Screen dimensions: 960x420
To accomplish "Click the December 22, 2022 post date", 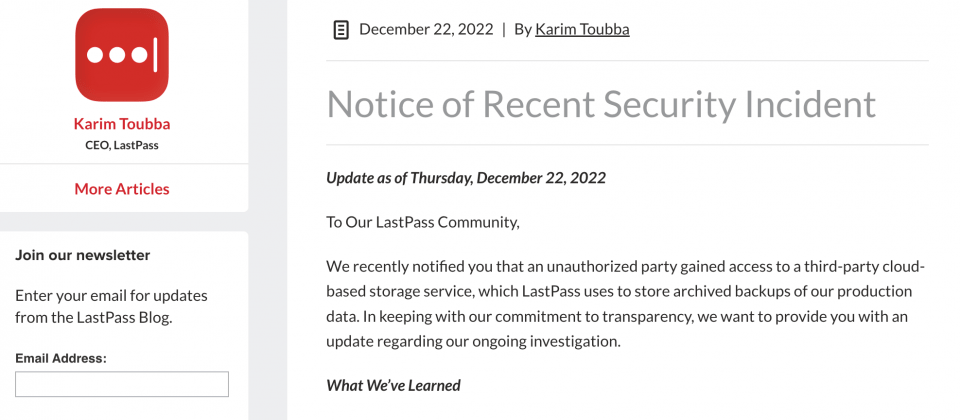I will pos(426,29).
